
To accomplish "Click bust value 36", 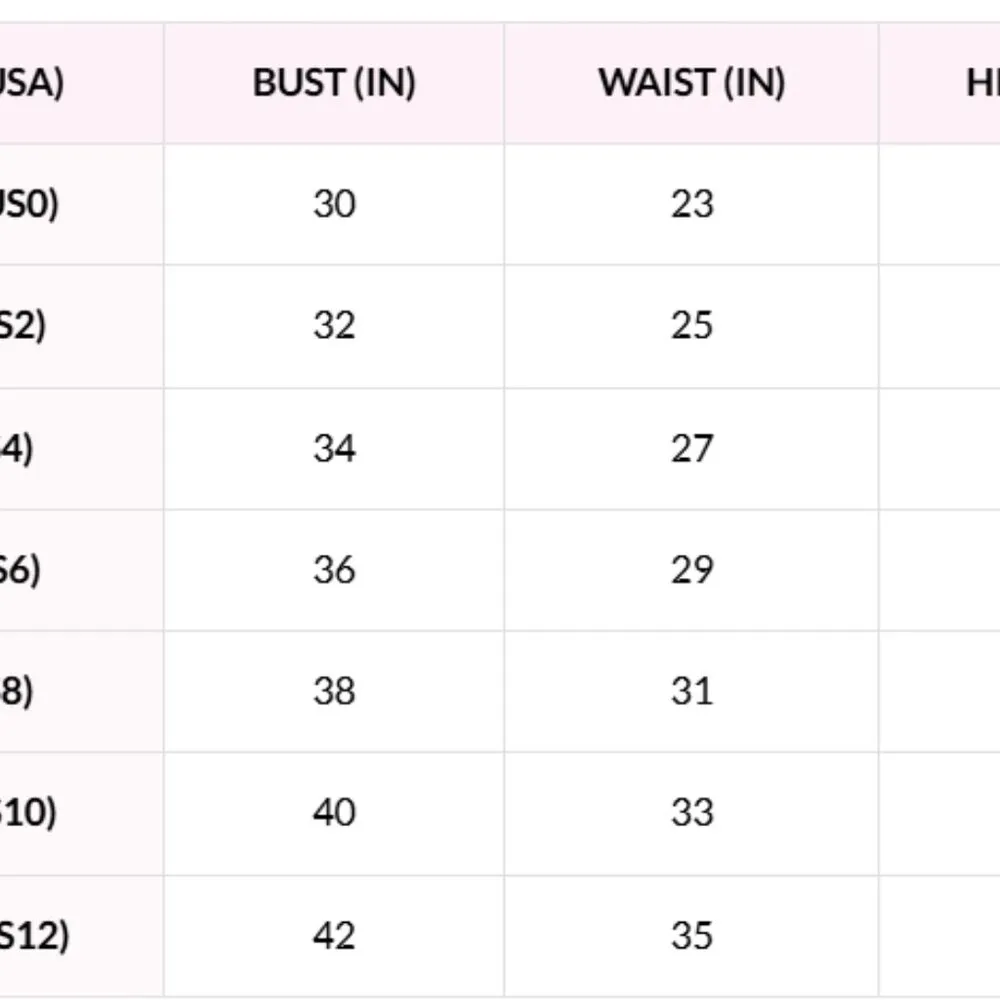I will pyautogui.click(x=334, y=570).
